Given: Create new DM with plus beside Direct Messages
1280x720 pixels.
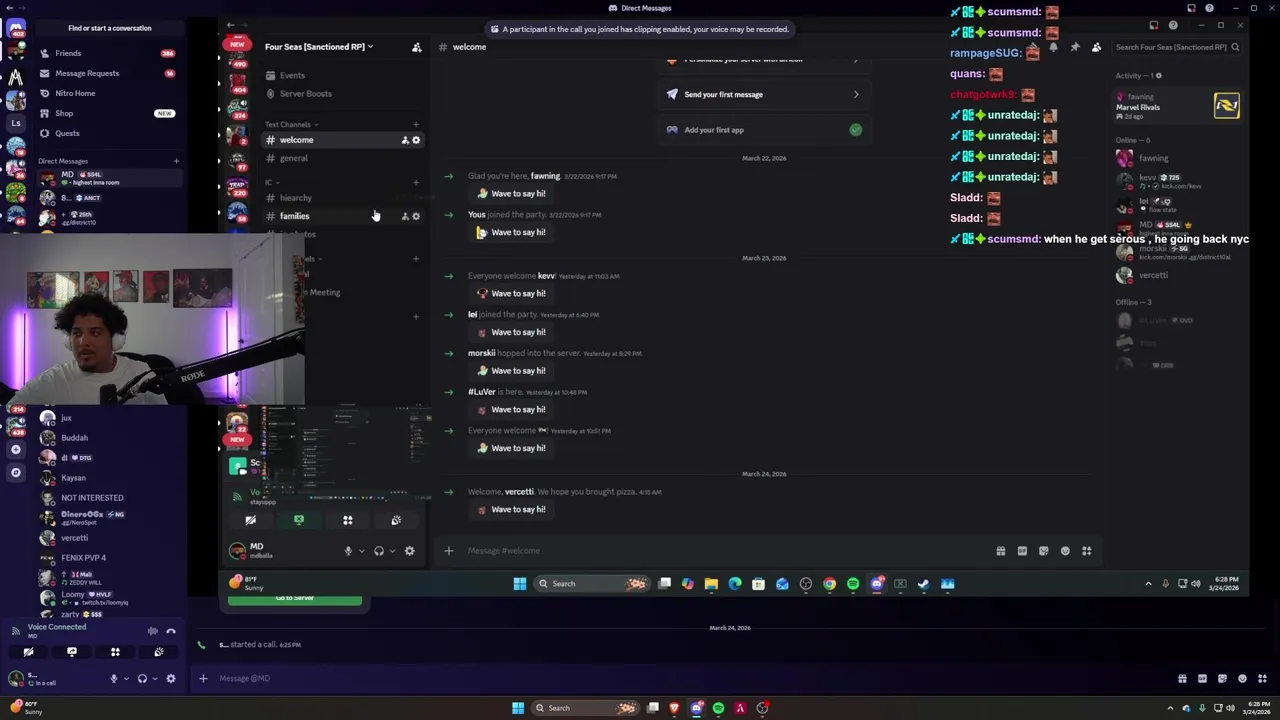Looking at the screenshot, I should click(176, 161).
